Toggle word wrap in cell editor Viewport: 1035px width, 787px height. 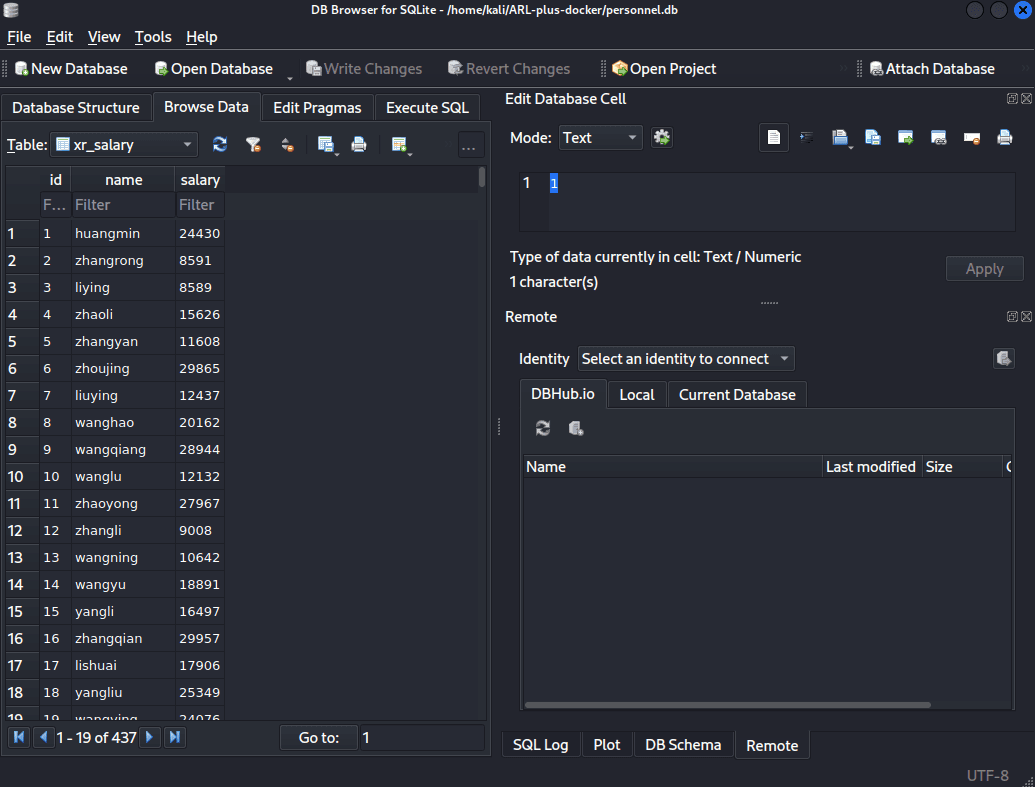[x=774, y=137]
